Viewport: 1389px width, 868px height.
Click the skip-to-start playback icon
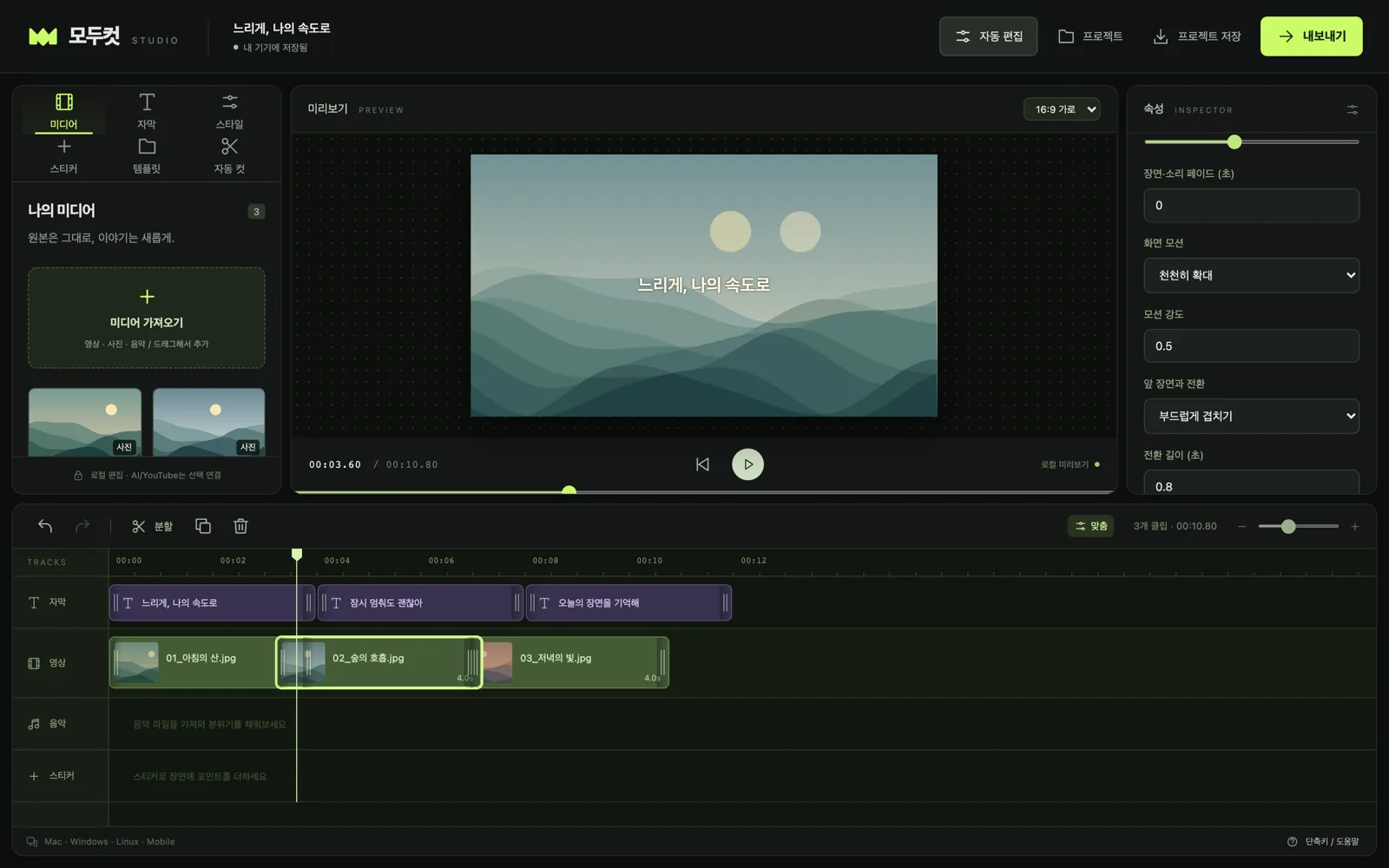[x=702, y=464]
